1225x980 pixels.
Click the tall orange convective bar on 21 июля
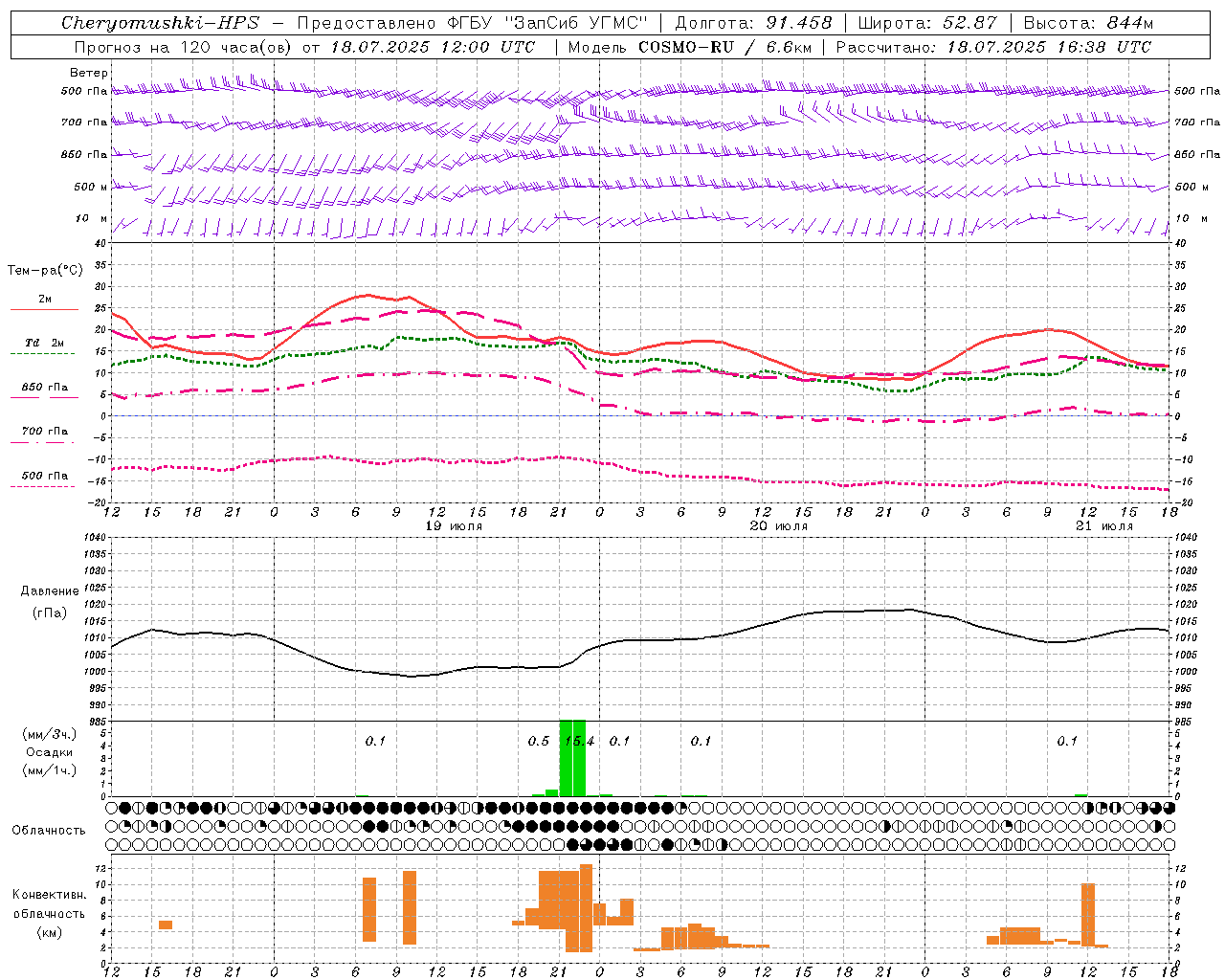click(1088, 915)
